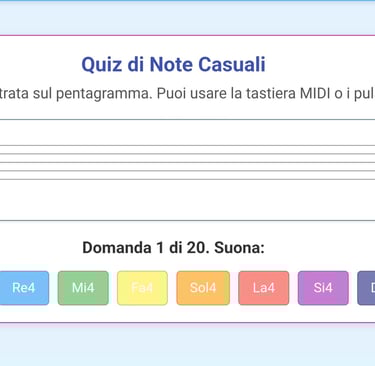Click the top line of the staff
This screenshot has width=375, height=366.
click(187, 145)
